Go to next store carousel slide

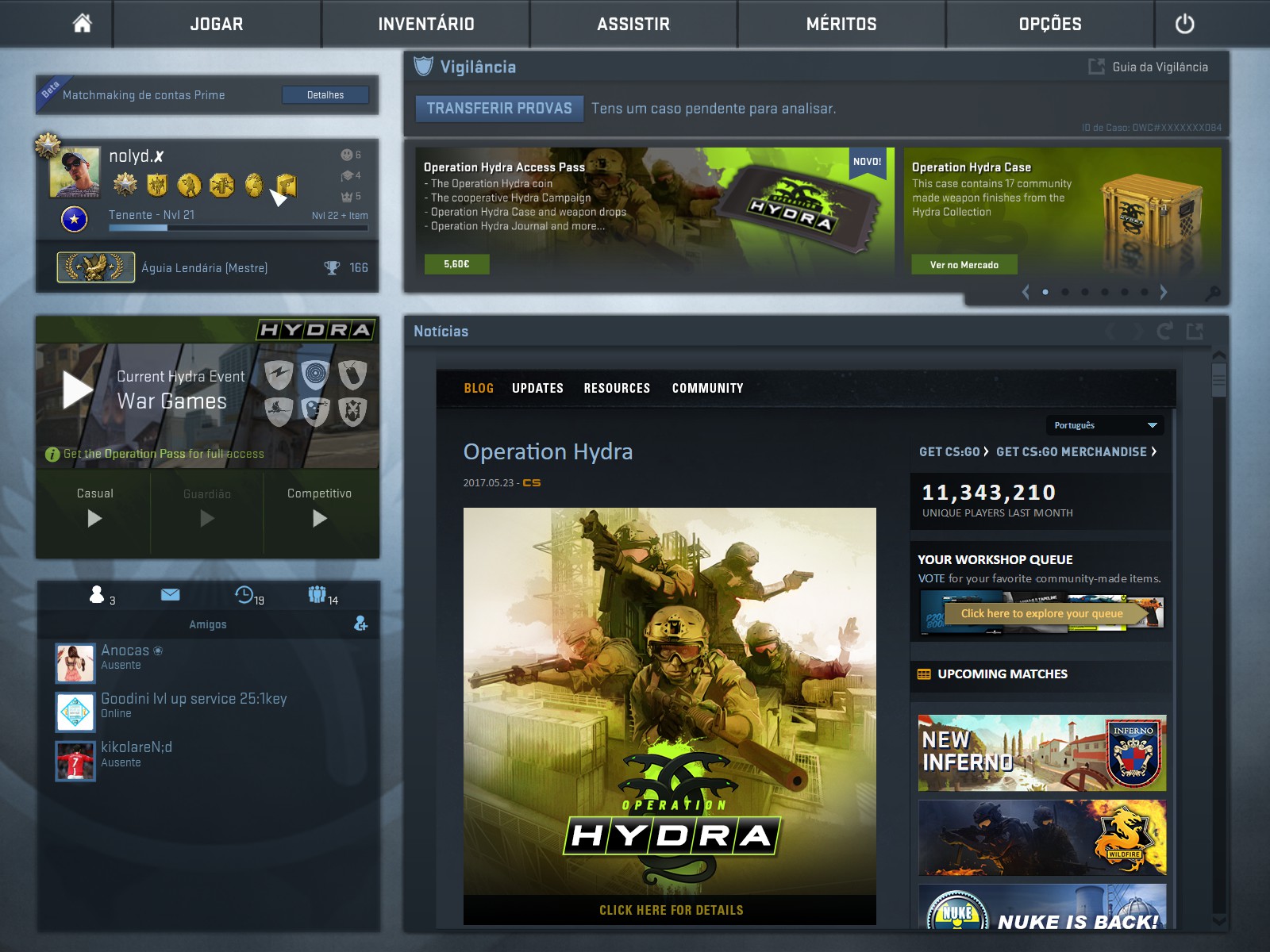[x=1164, y=292]
